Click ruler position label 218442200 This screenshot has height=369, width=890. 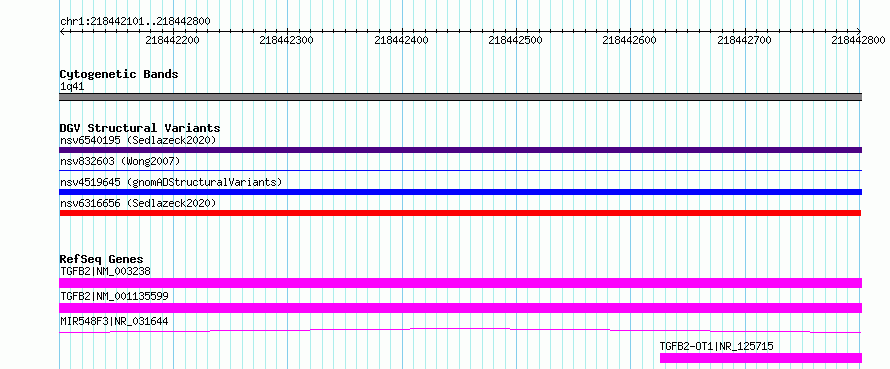173,40
